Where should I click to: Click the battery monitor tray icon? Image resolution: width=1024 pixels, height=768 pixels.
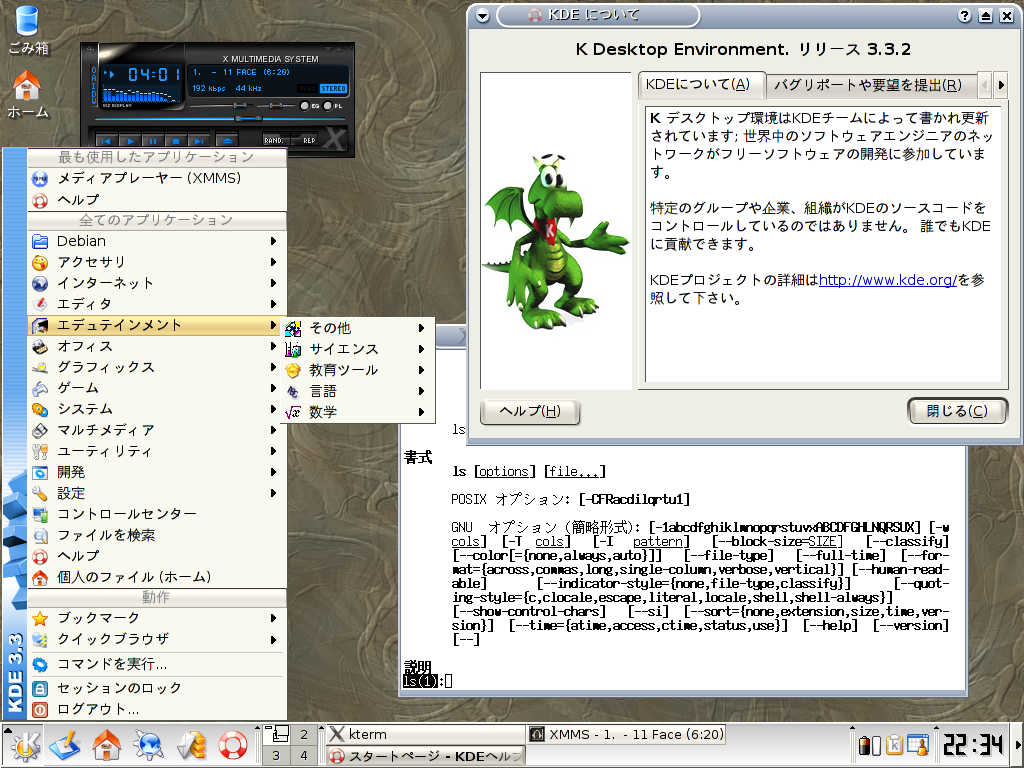tap(869, 745)
